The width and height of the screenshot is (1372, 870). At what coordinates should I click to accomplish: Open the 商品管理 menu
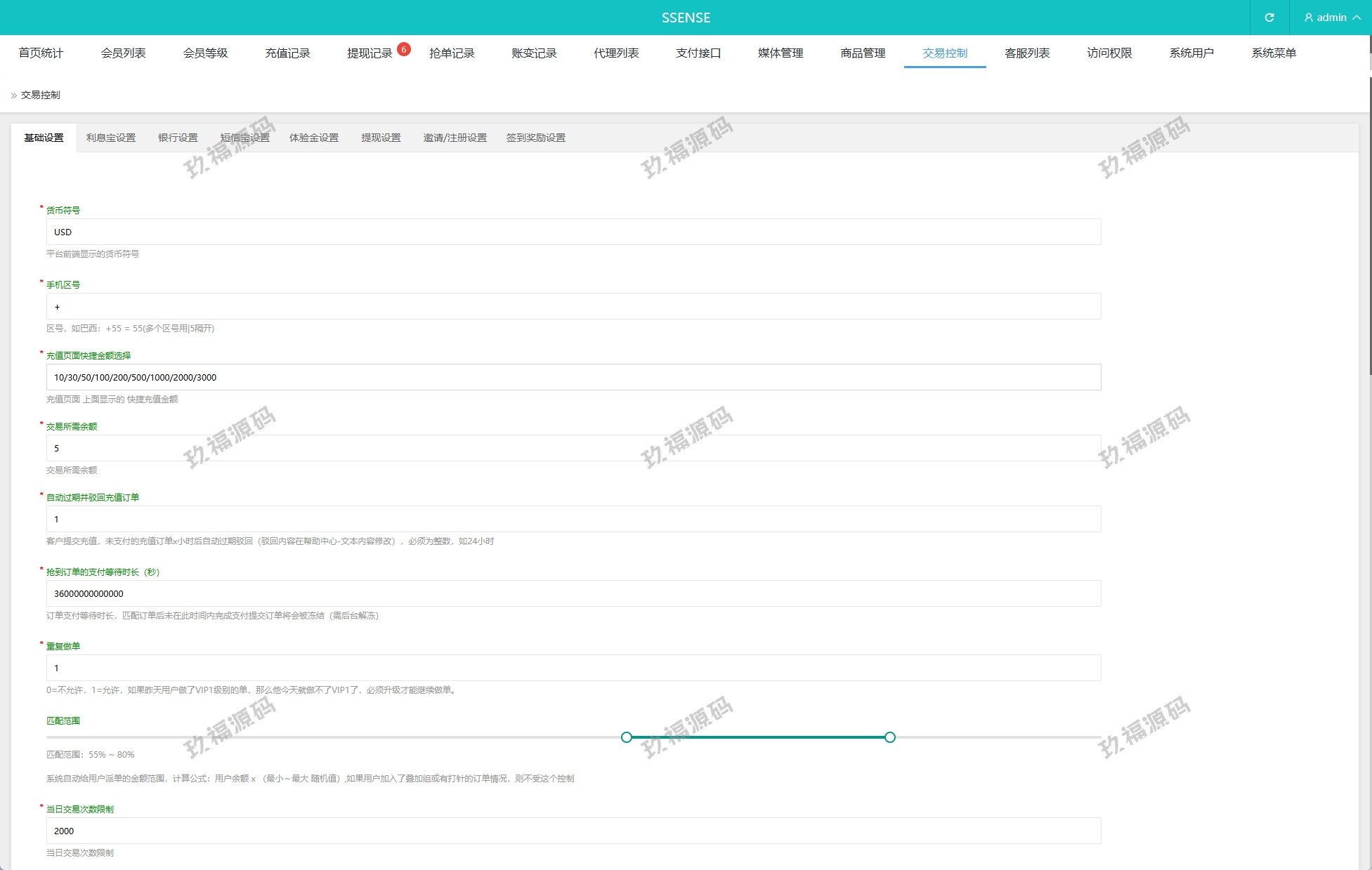[x=863, y=53]
